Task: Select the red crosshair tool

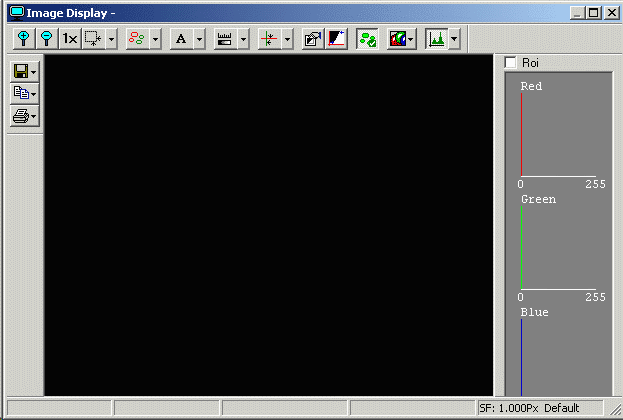Action: pos(268,39)
